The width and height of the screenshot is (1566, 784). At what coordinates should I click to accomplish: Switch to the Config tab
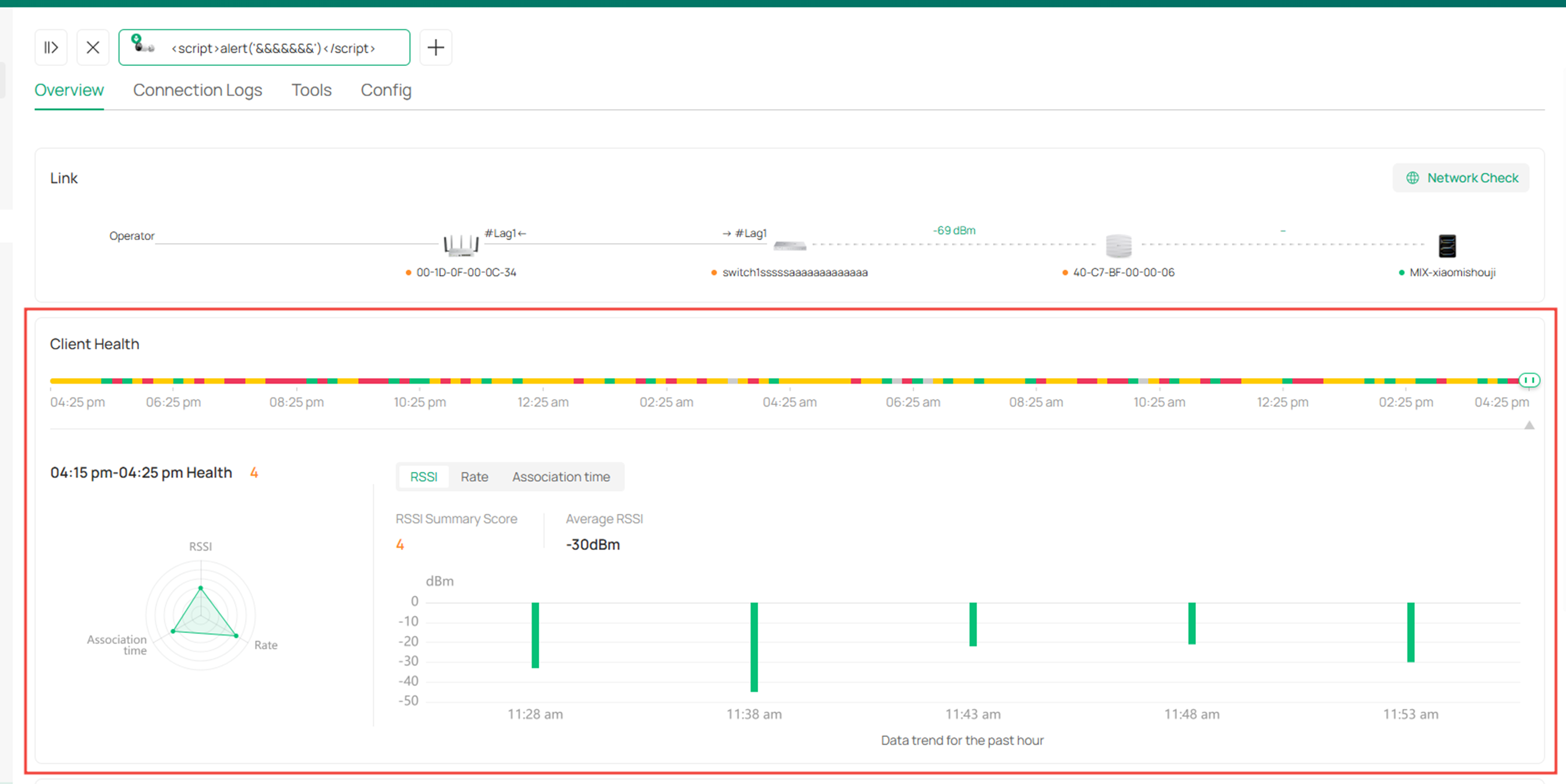coord(386,90)
